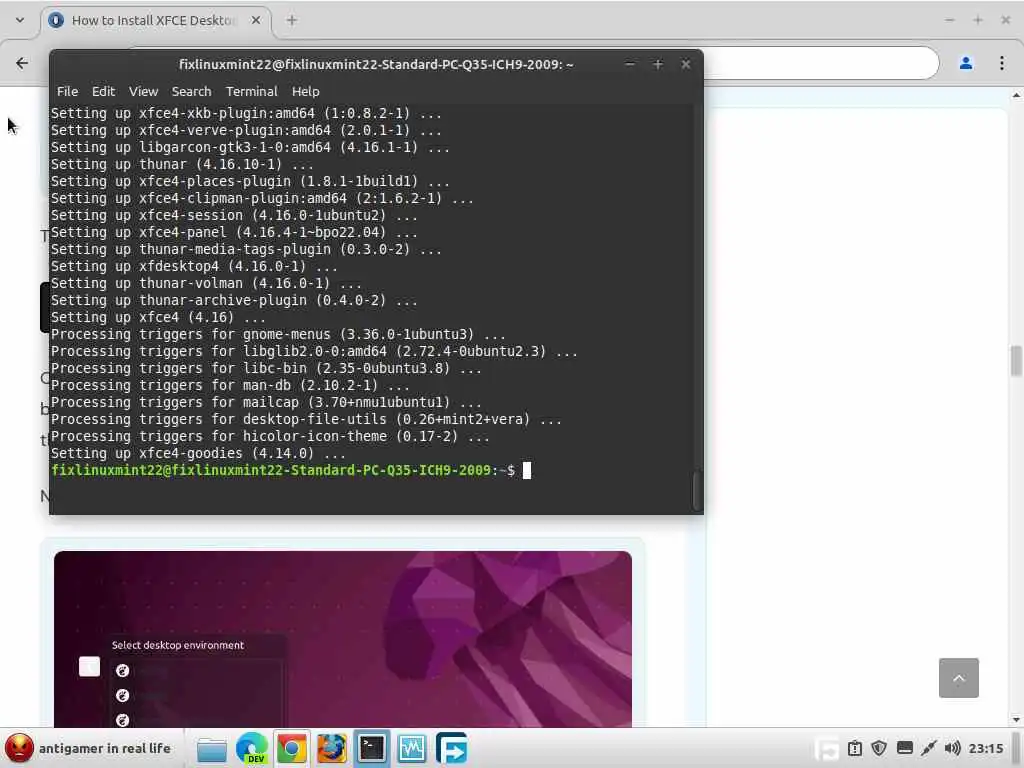Image resolution: width=1024 pixels, height=768 pixels.
Task: Open the View menu in terminal
Action: [x=143, y=91]
